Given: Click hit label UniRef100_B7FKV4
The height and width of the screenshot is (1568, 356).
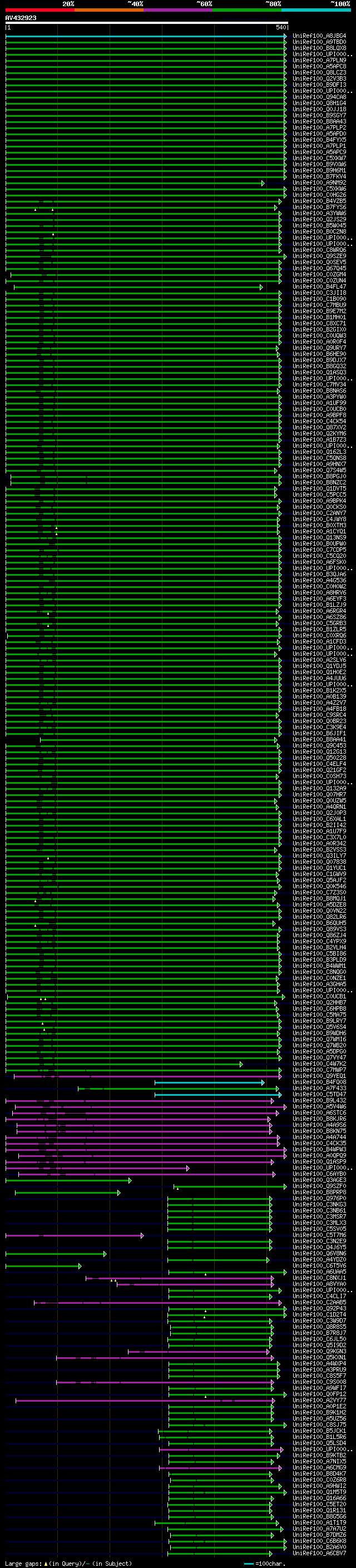Looking at the screenshot, I should coord(319,176).
